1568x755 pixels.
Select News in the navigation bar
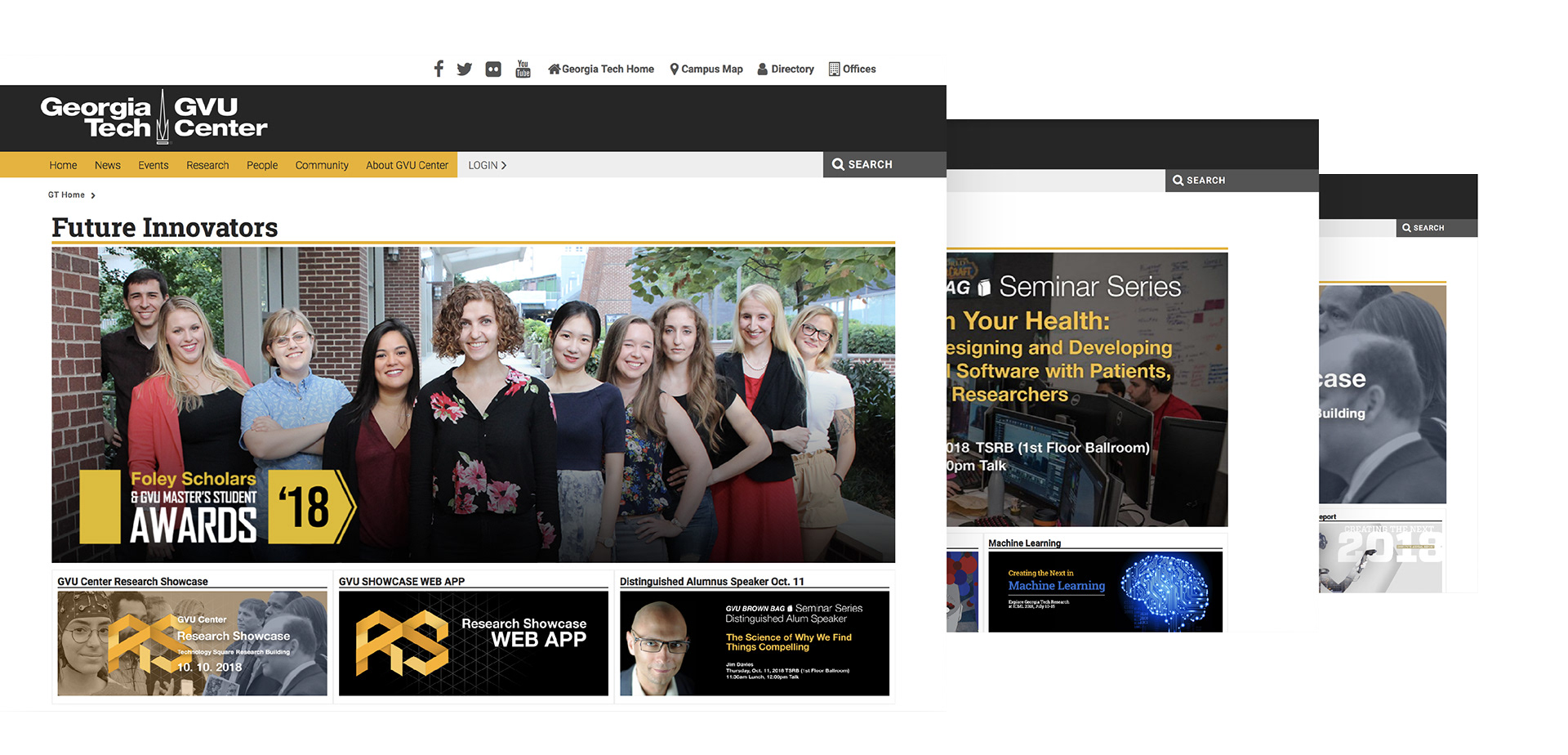click(108, 165)
